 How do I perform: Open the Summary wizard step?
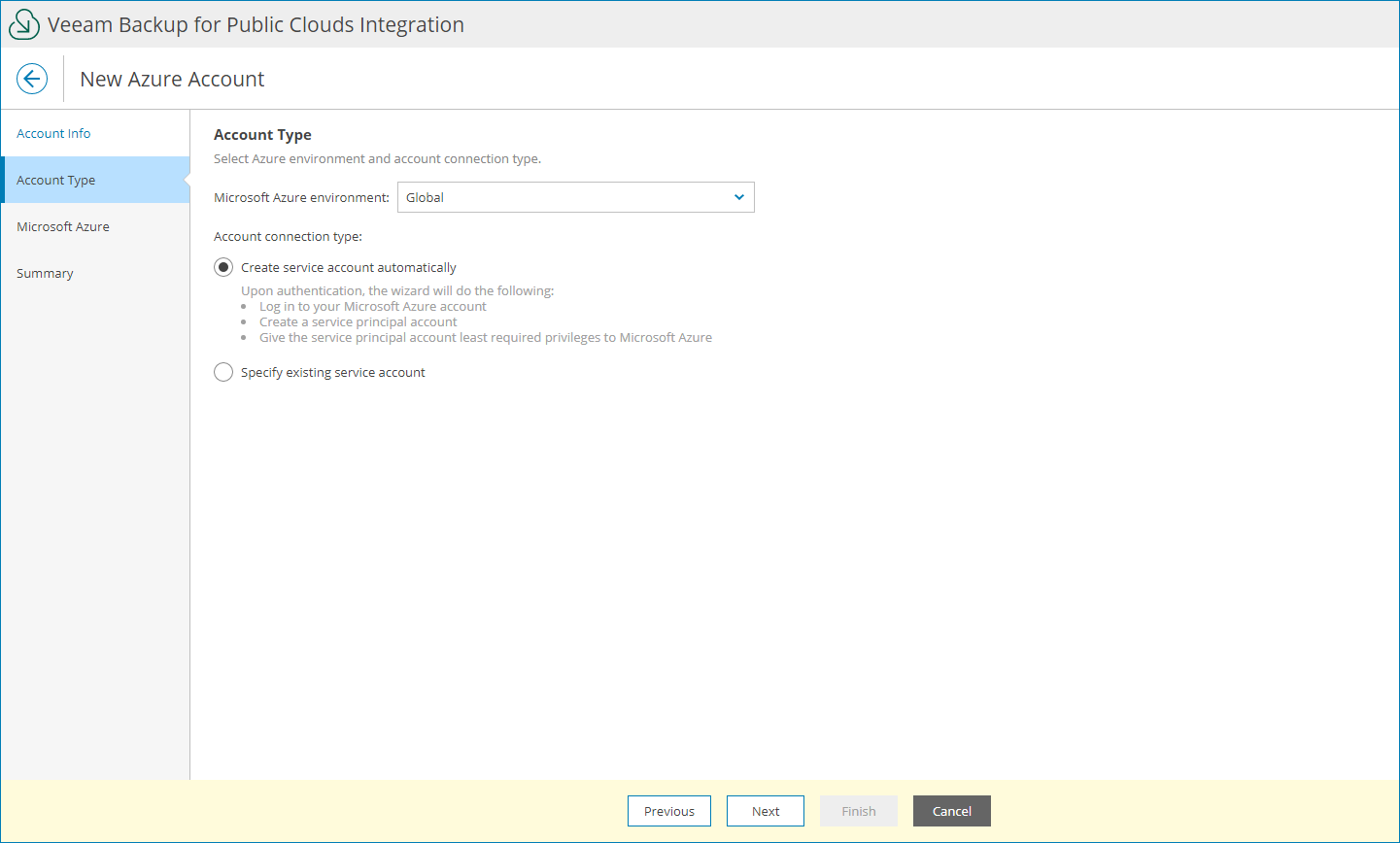pyautogui.click(x=45, y=273)
